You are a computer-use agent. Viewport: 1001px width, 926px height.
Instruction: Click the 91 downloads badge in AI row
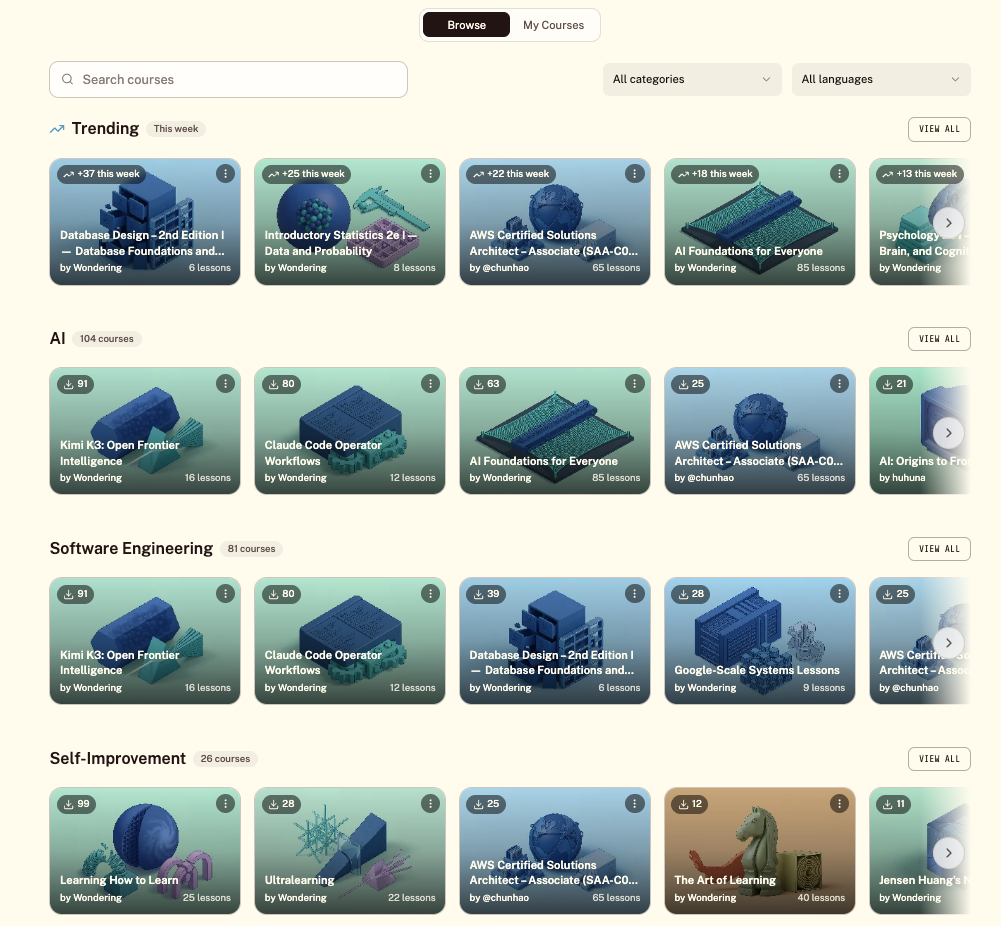[x=75, y=384]
